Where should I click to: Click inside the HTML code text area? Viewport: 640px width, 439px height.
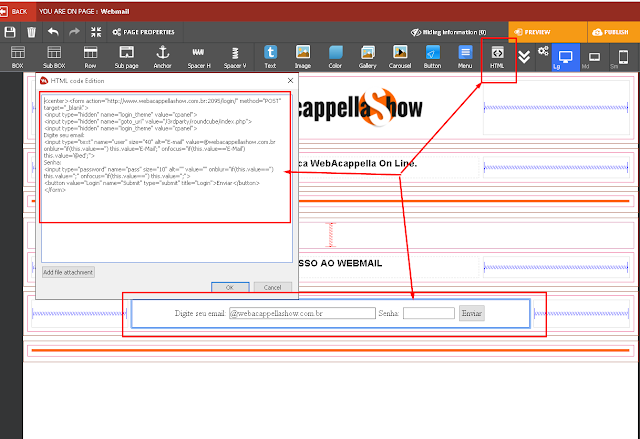tap(167, 178)
